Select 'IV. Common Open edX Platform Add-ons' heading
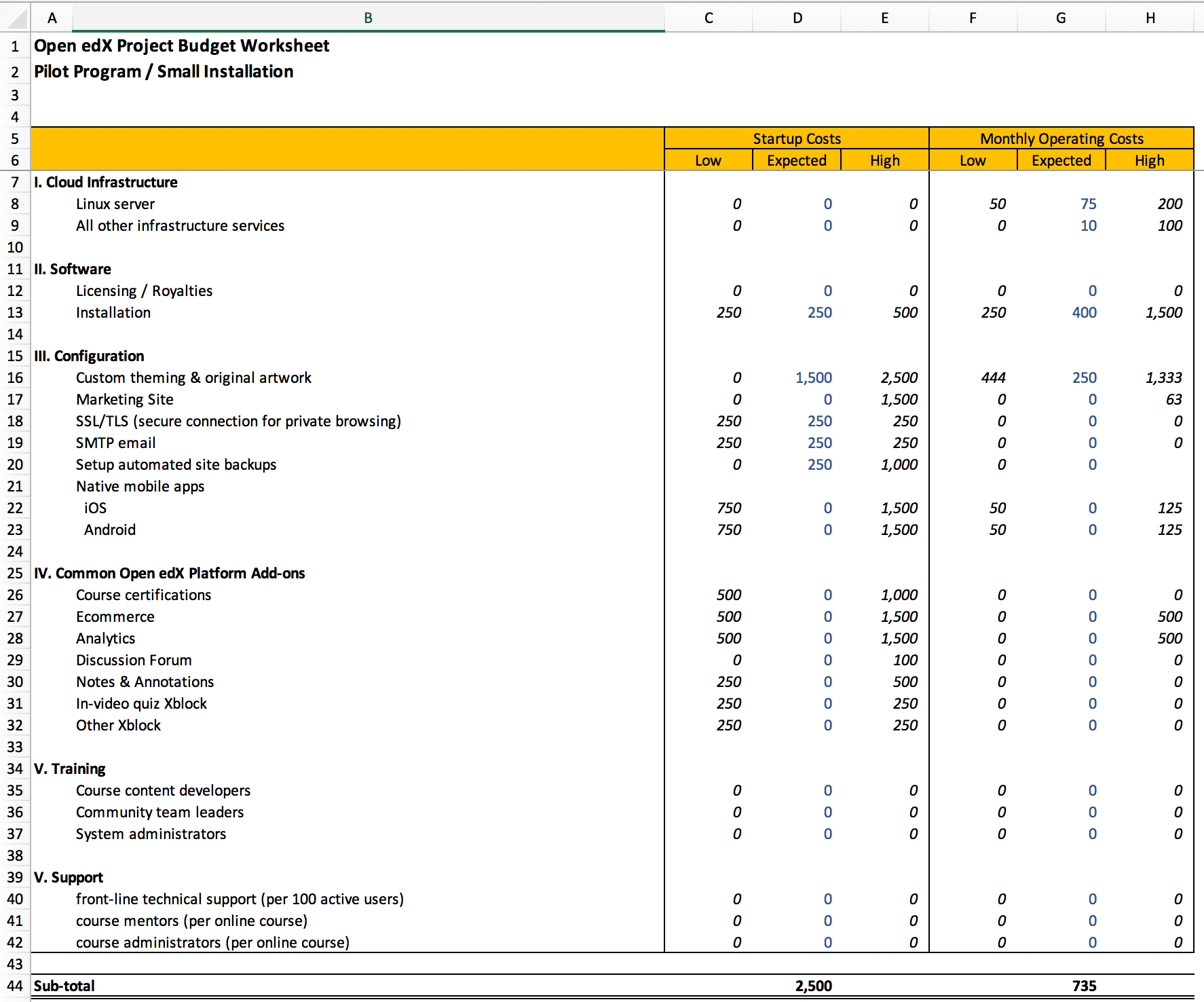Image resolution: width=1204 pixels, height=1002 pixels. (x=170, y=573)
